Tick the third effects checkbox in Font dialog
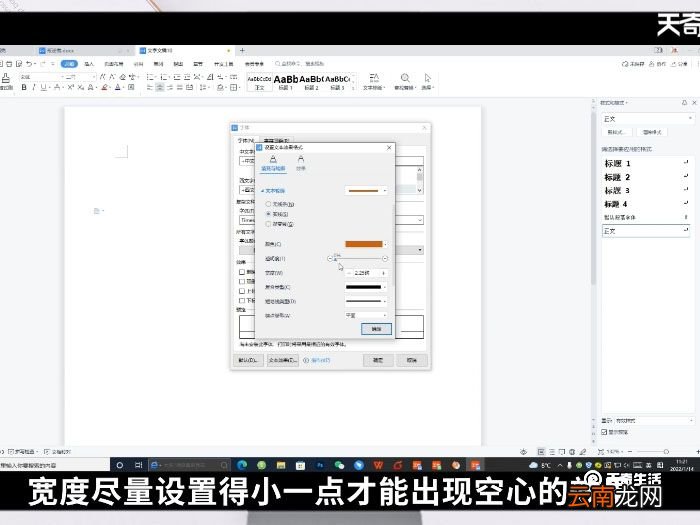This screenshot has height=525, width=700. 242,291
